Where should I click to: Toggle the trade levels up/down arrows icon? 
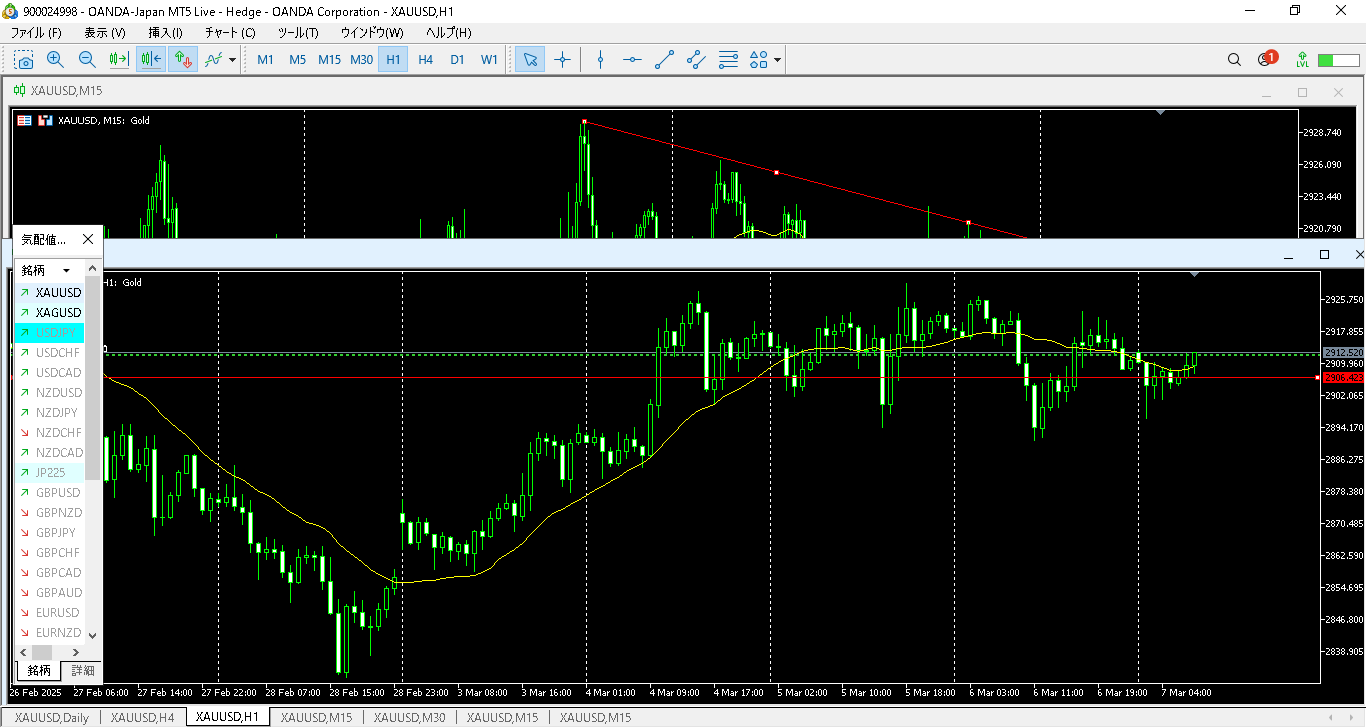coord(183,59)
